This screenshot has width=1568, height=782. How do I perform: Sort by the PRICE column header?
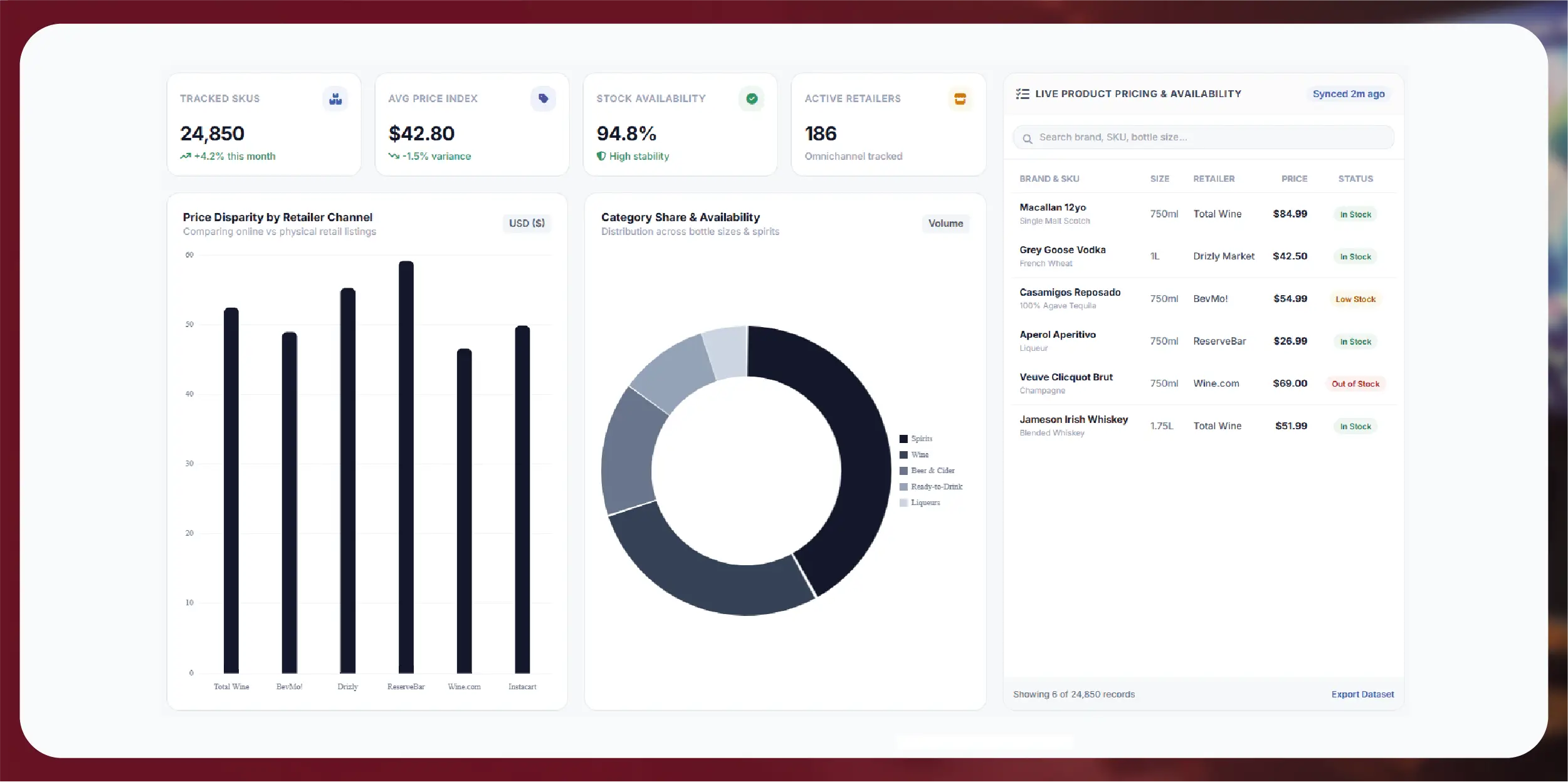coord(1294,179)
